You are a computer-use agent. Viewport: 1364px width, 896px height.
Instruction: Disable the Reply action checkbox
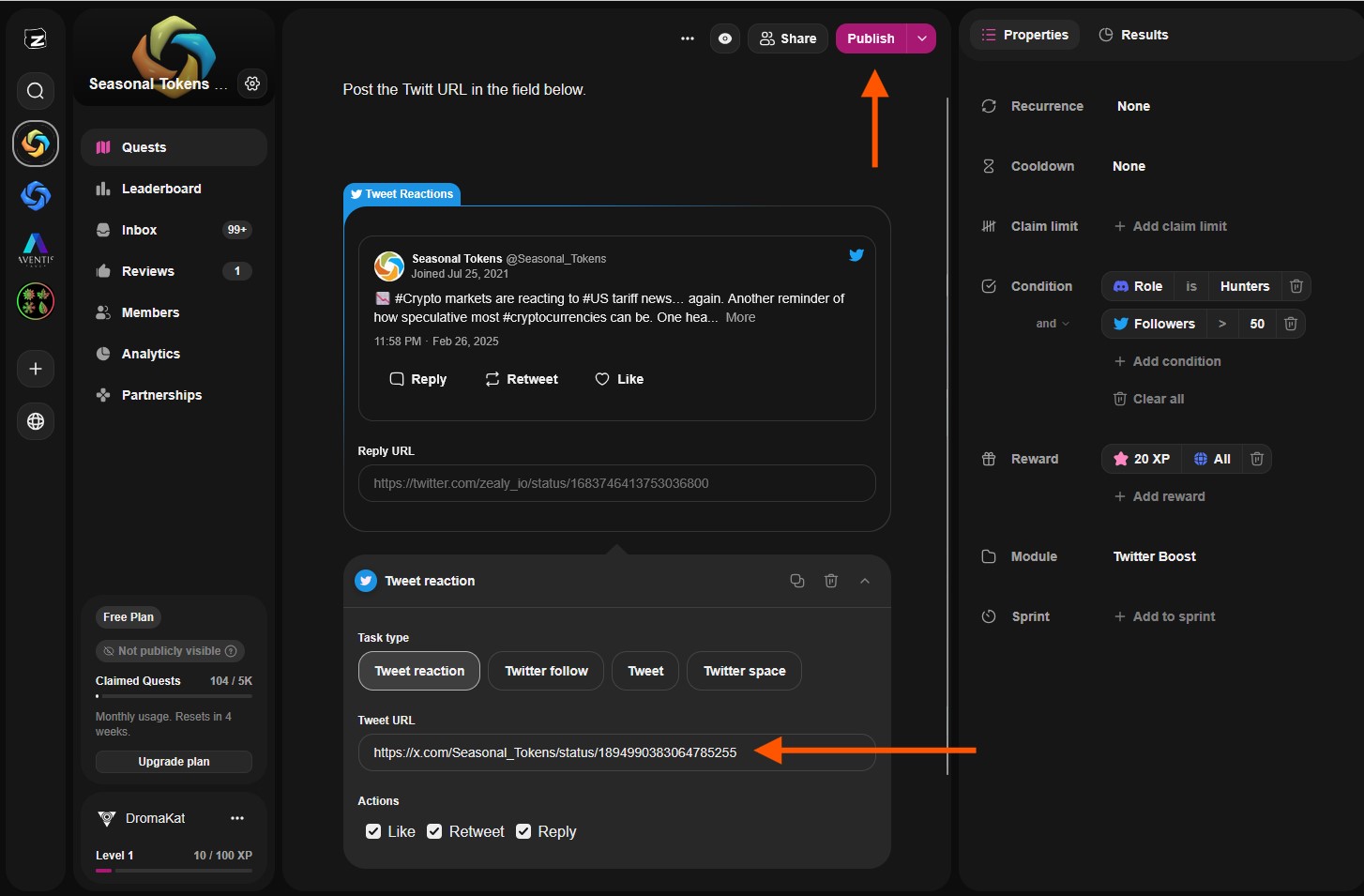point(523,831)
